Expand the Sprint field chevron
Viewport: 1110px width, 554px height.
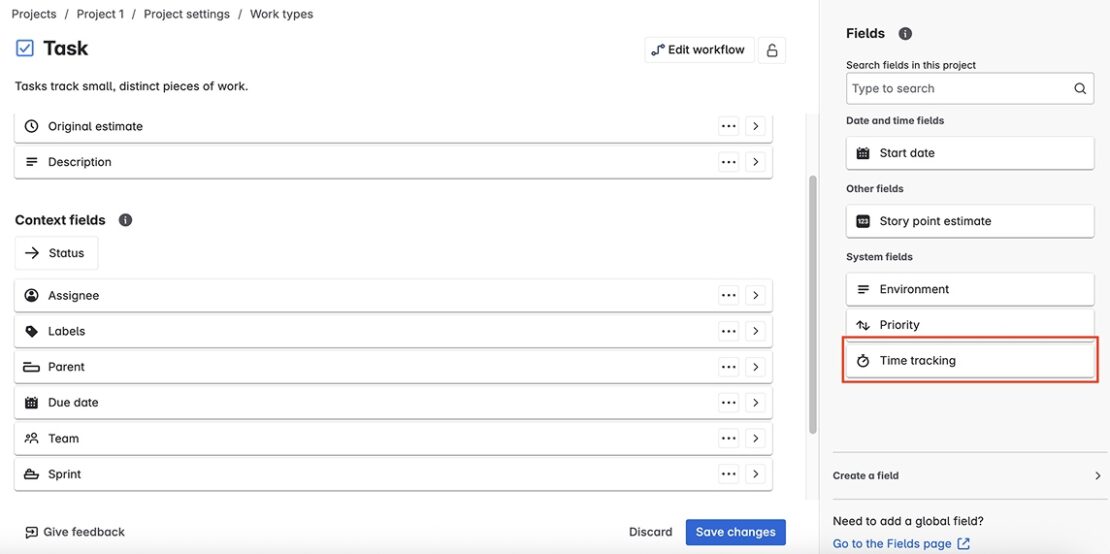(755, 474)
